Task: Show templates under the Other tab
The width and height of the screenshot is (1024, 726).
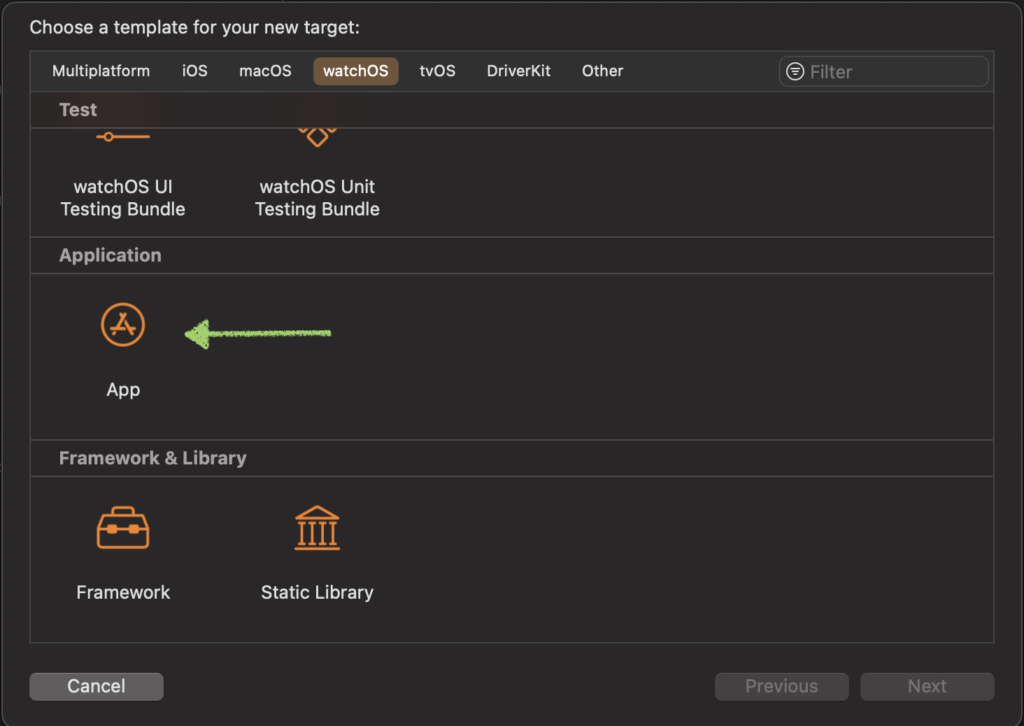Action: click(x=602, y=71)
